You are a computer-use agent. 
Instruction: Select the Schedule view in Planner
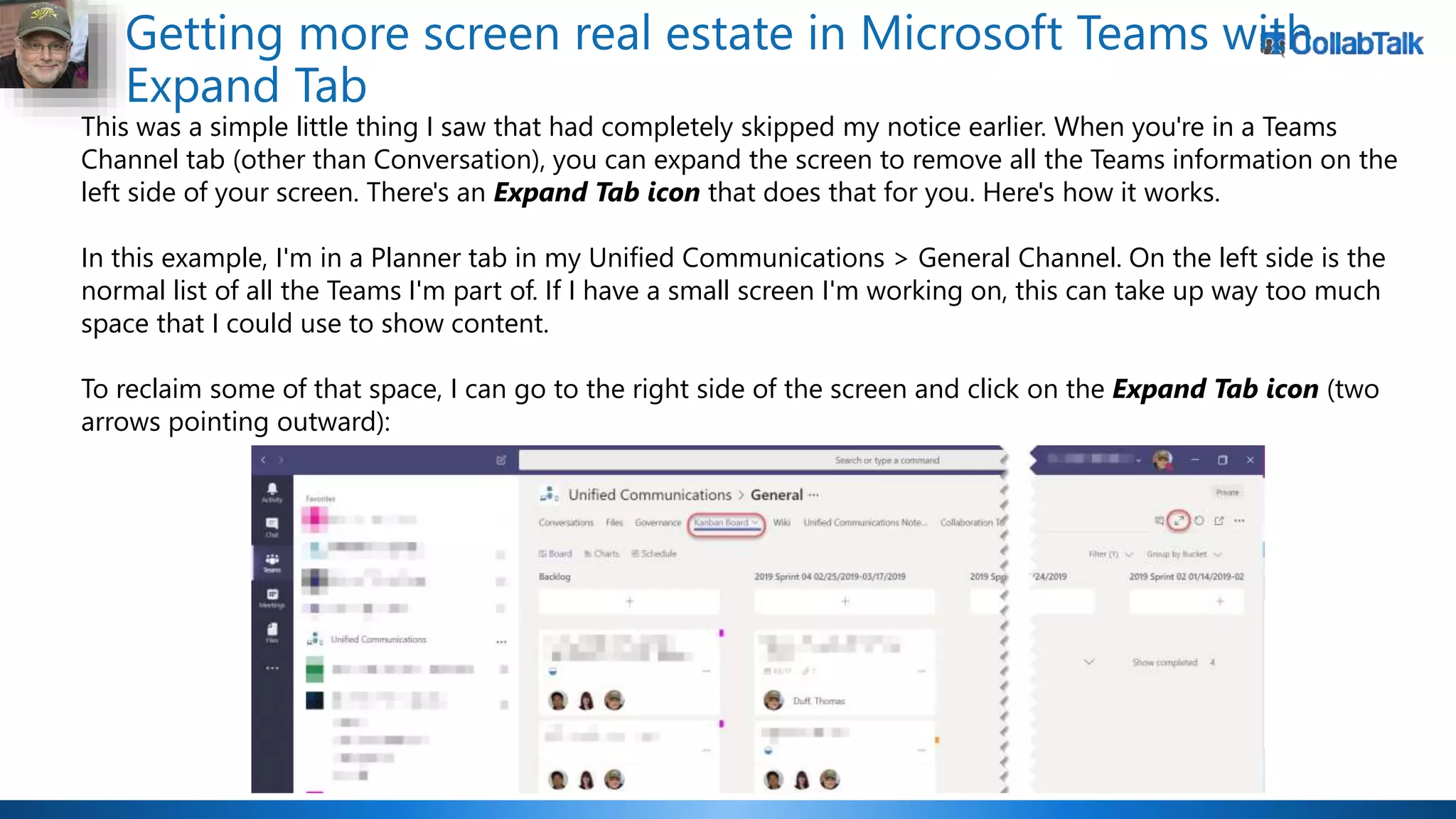[x=654, y=553]
